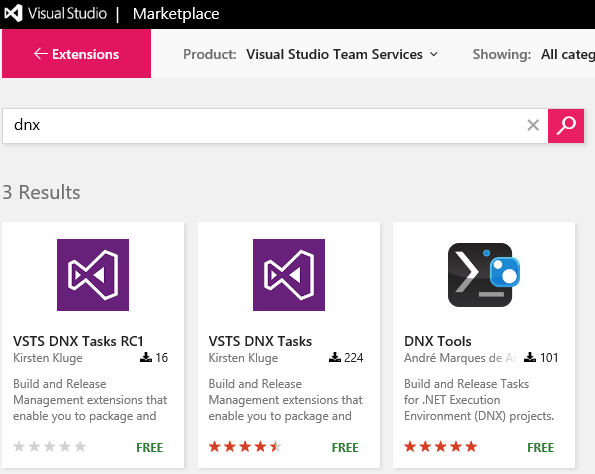Click Kirsten Kluge under VSTS DNX Tasks
595x474 pixels.
[x=243, y=358]
